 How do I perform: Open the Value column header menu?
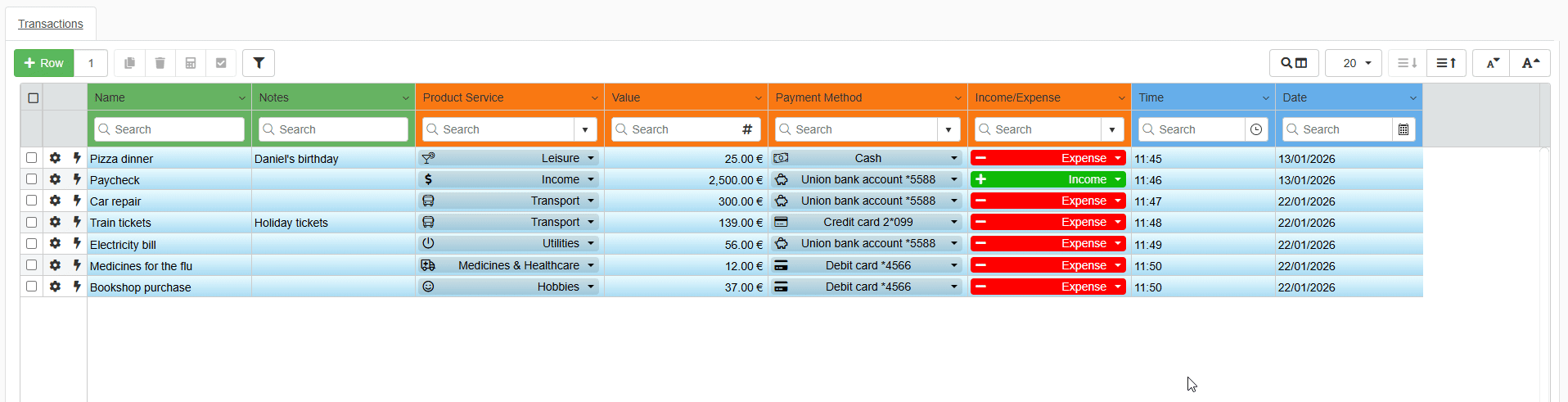click(x=759, y=97)
